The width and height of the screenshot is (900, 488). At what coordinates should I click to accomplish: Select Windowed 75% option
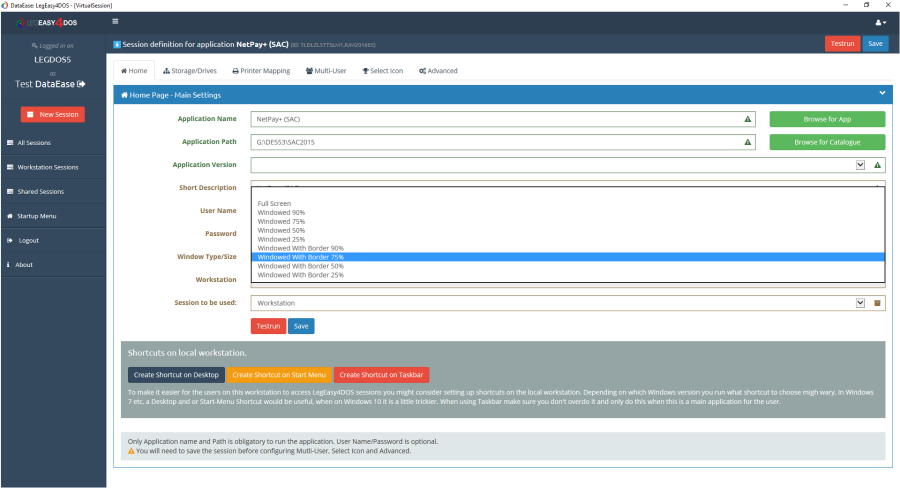tap(568, 221)
